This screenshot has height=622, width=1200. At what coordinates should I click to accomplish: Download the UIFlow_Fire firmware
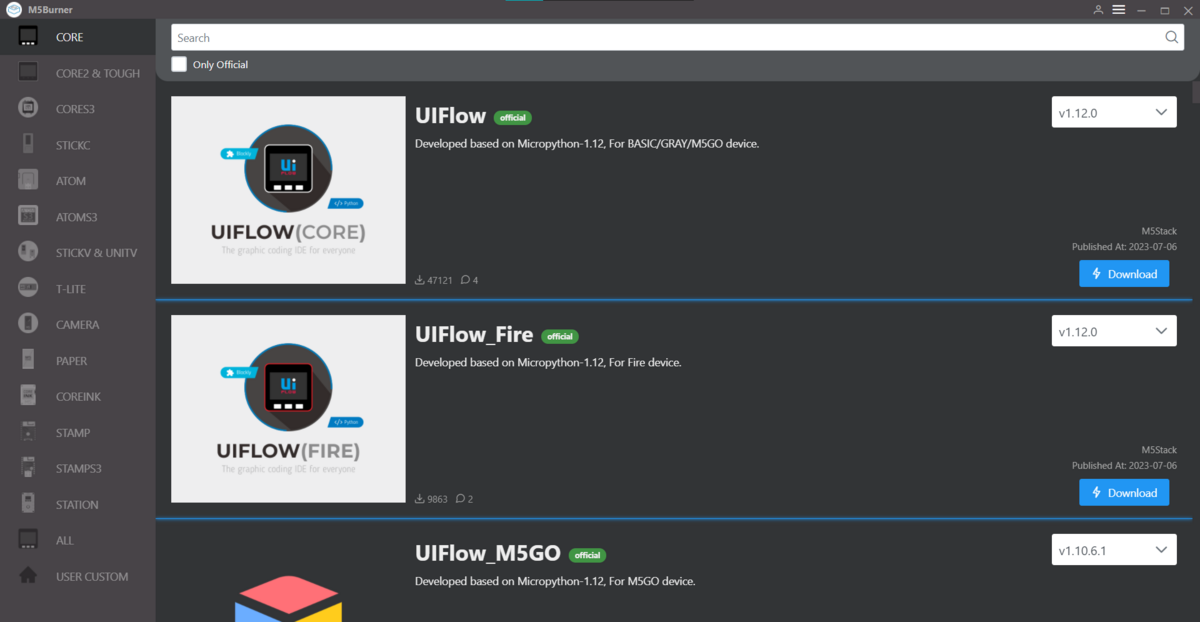pos(1124,493)
